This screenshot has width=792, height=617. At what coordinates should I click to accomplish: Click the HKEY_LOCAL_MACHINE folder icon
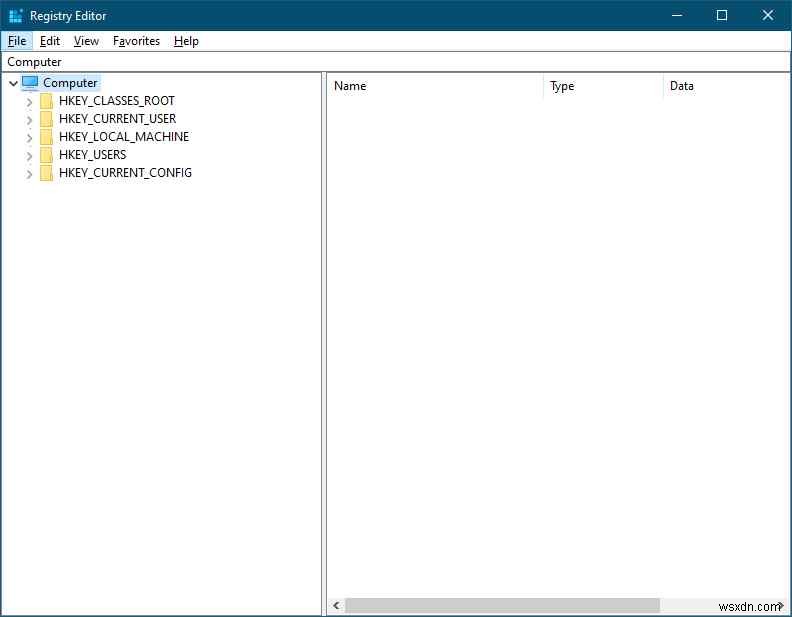46,137
